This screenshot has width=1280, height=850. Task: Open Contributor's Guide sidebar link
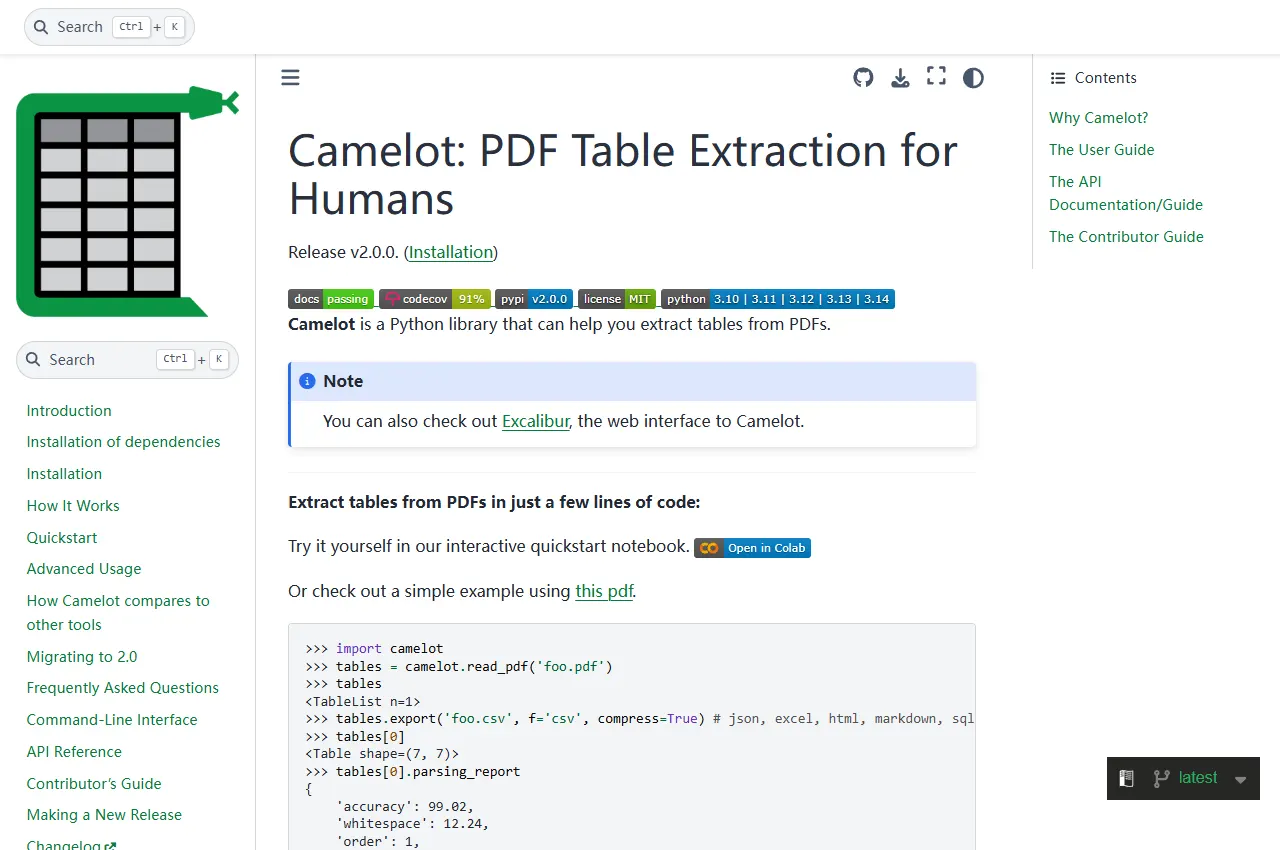[94, 784]
